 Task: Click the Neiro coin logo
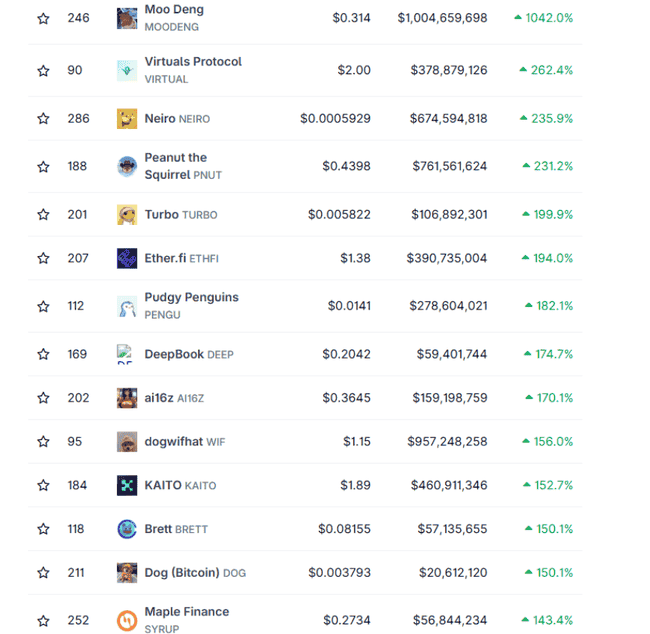click(127, 118)
